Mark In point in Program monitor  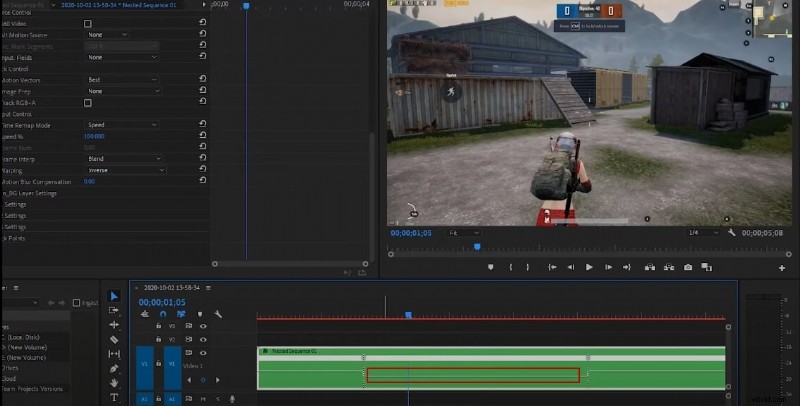pos(510,267)
